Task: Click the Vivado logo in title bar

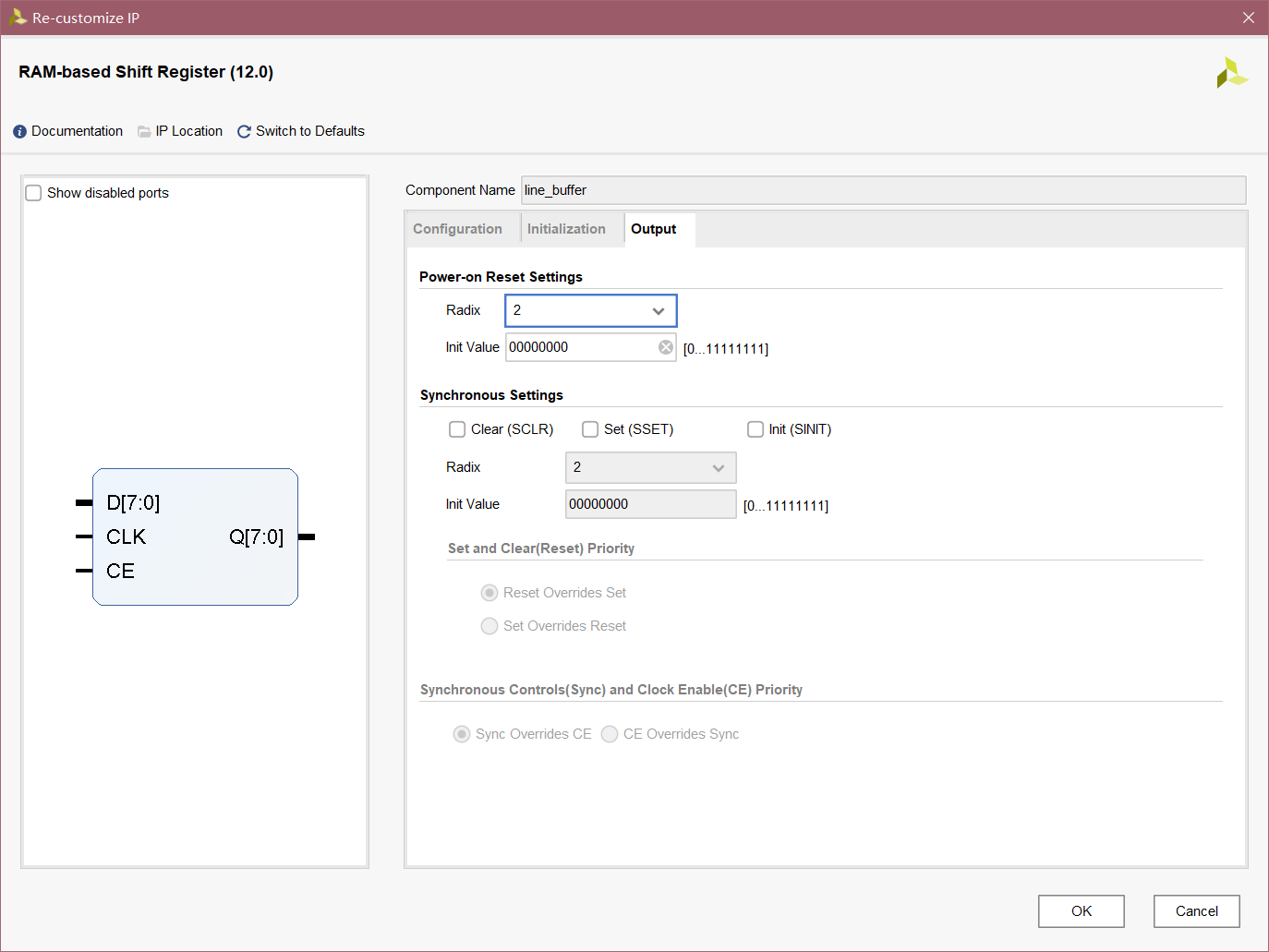Action: coord(17,17)
